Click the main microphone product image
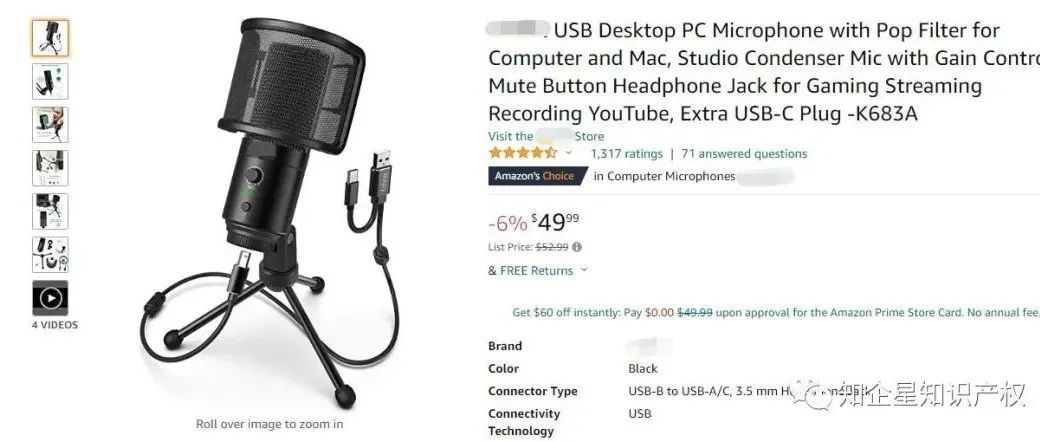The image size is (1040, 442). coord(270,212)
